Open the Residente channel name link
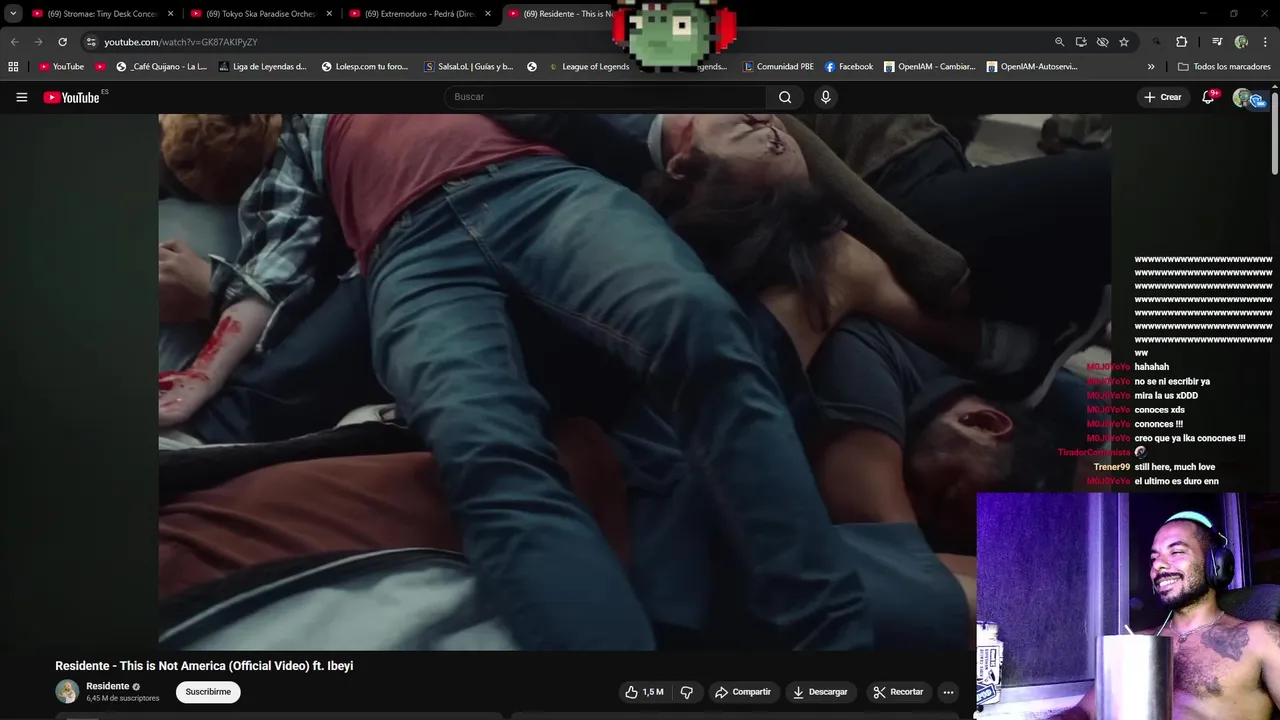 107,686
